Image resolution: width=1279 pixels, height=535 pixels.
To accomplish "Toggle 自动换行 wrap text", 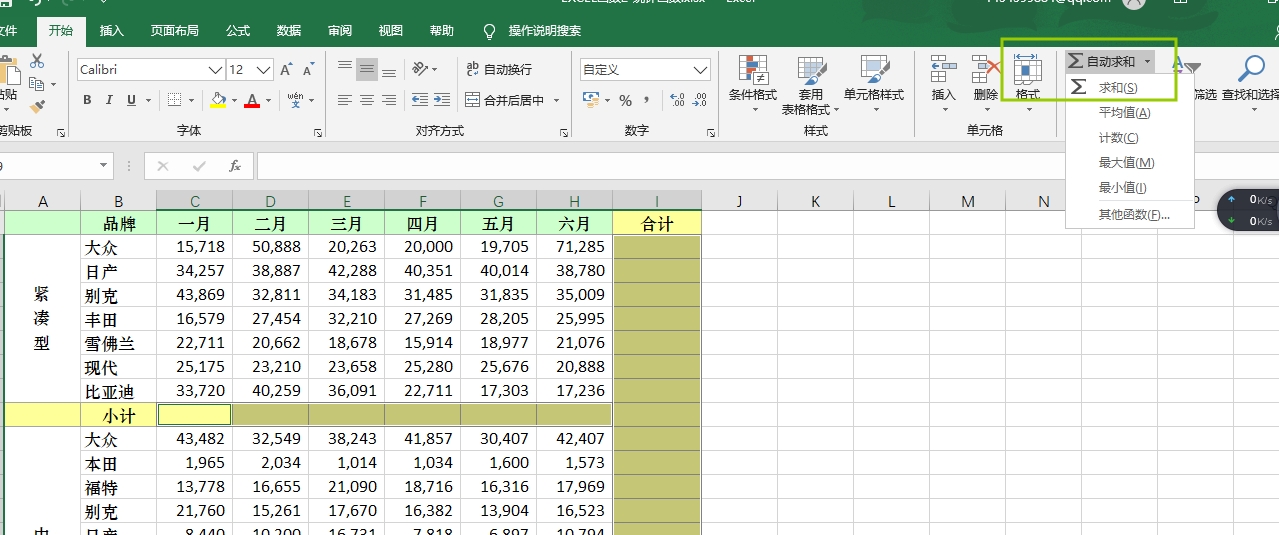I will 499,69.
